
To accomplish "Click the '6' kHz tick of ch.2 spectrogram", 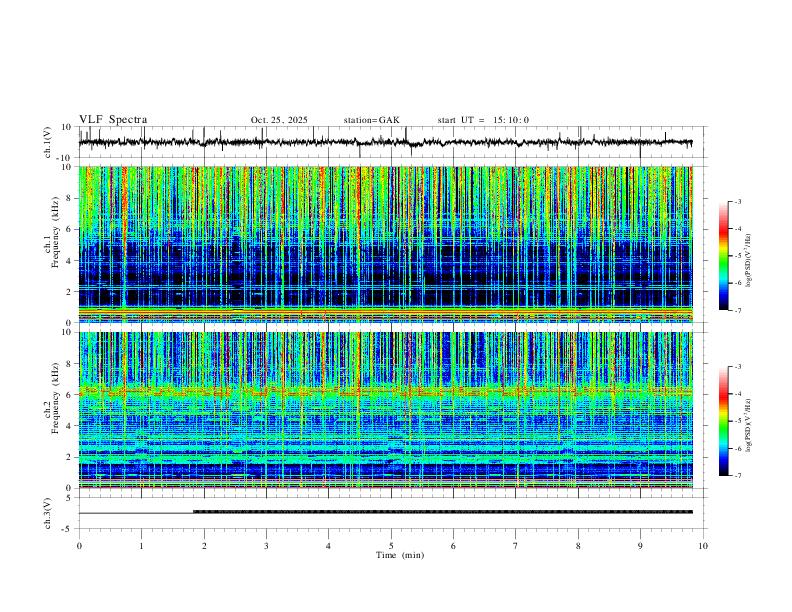I will click(70, 395).
